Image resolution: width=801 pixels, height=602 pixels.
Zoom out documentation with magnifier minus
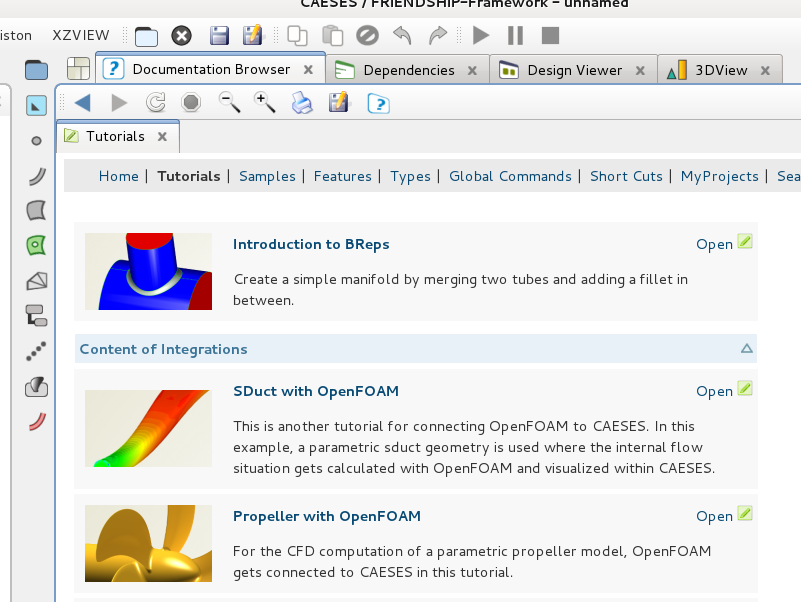click(x=229, y=102)
